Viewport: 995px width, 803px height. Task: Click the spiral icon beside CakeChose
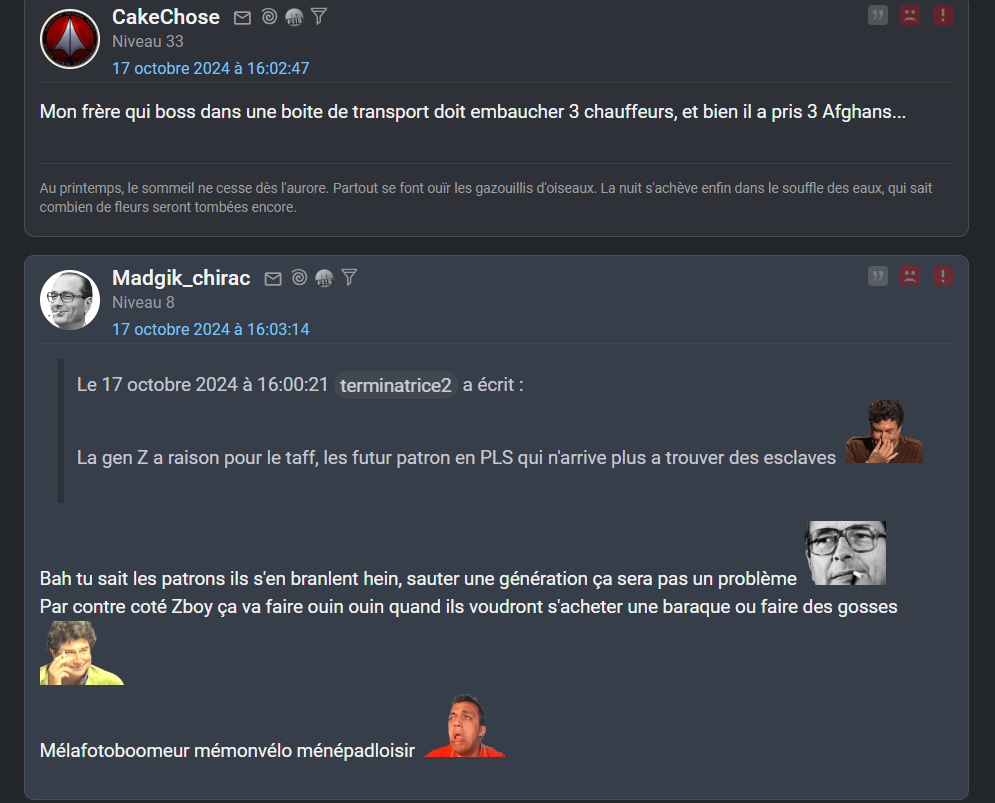[x=269, y=17]
